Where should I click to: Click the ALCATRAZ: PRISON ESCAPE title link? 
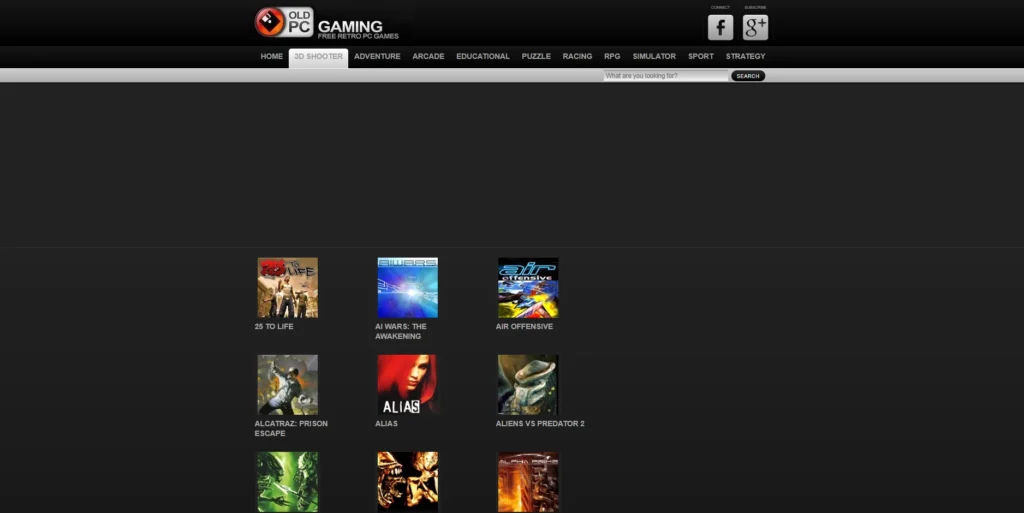[291, 428]
